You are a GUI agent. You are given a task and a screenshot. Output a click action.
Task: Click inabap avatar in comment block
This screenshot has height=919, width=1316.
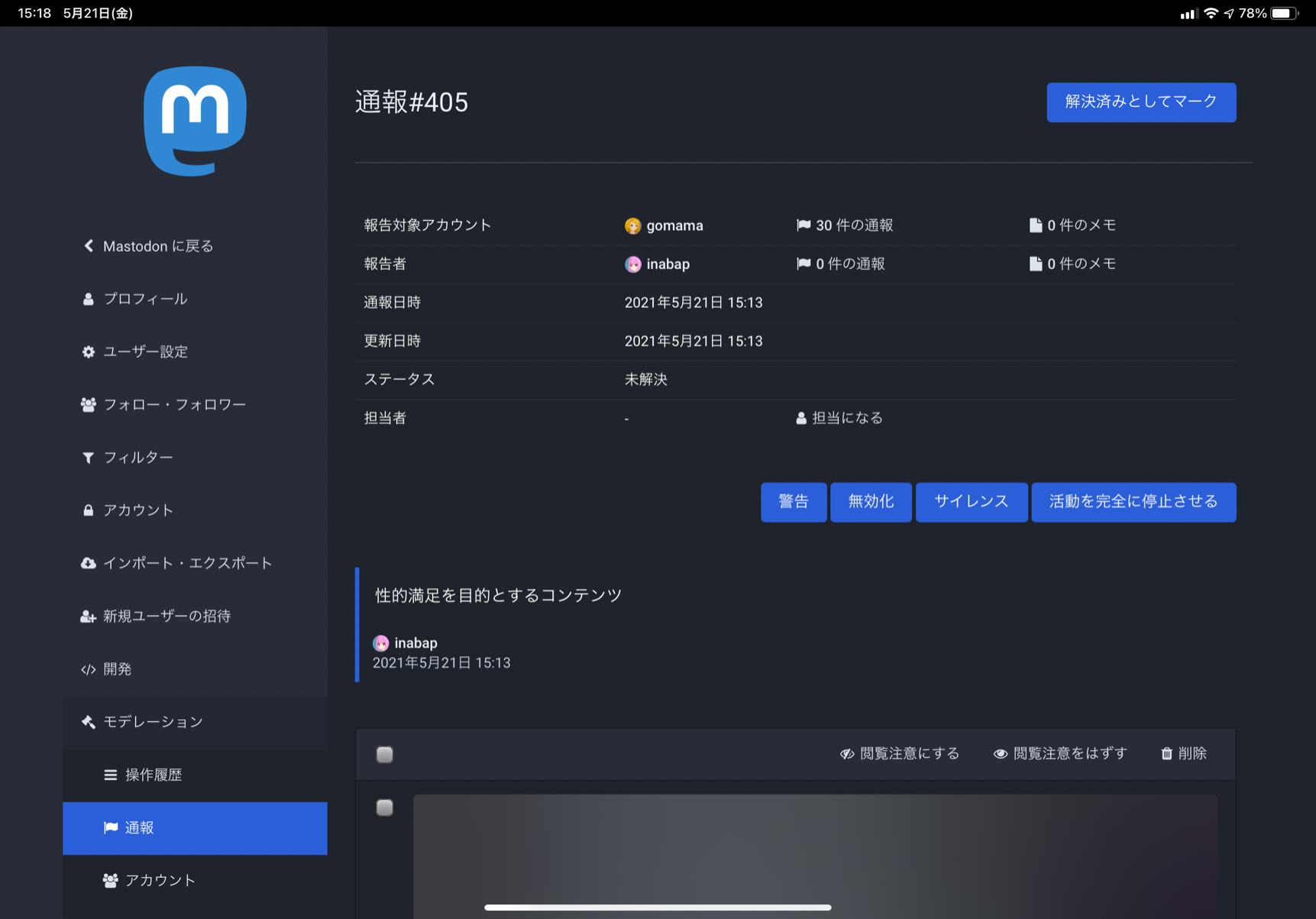pyautogui.click(x=380, y=643)
